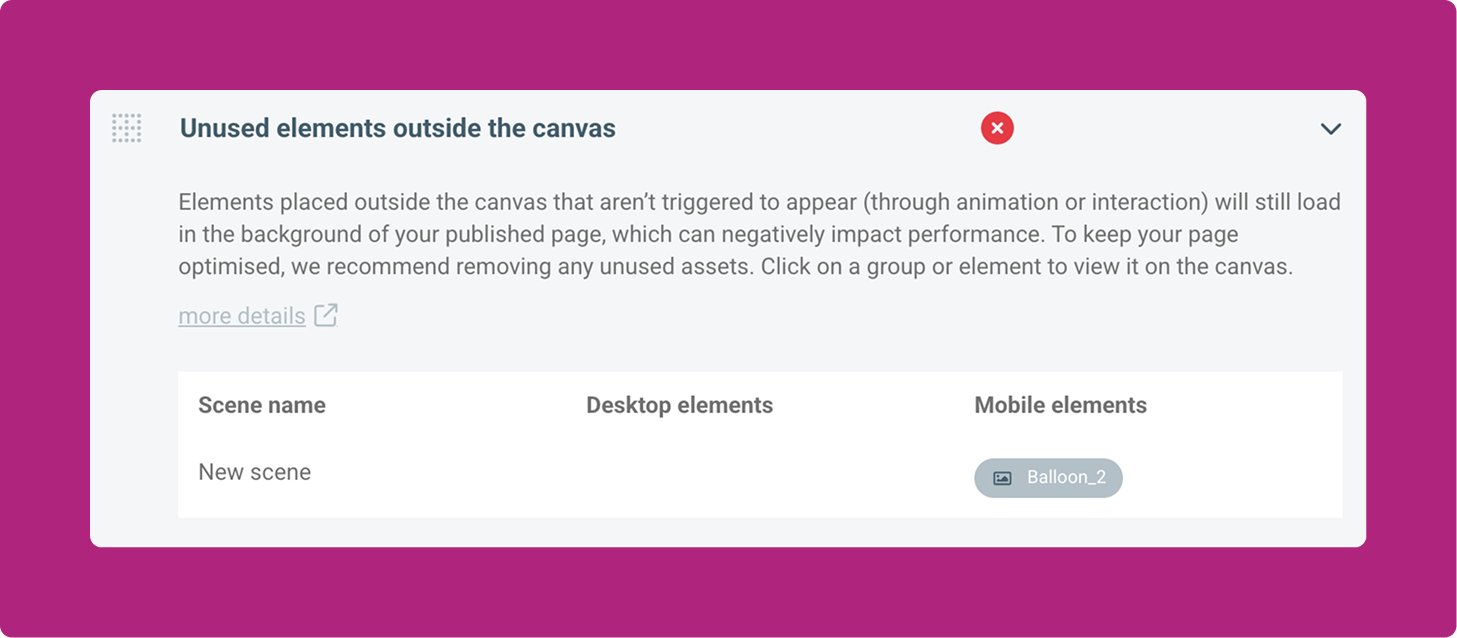Click the dotted drag handle icon
This screenshot has height=638, width=1457.
point(126,128)
